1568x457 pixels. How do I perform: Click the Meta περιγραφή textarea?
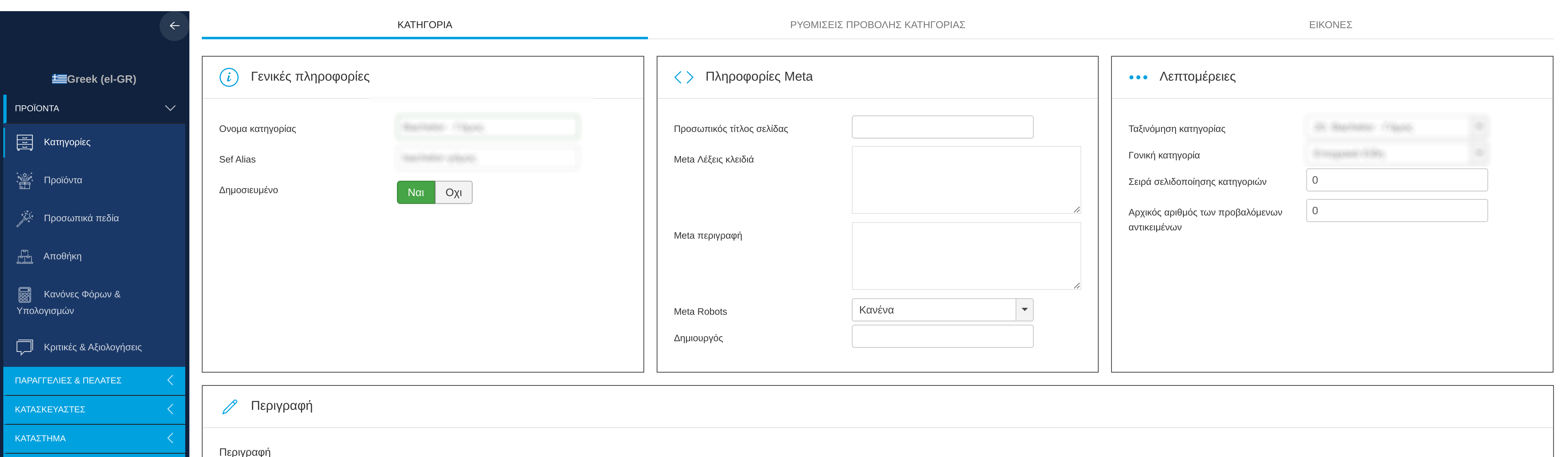tap(966, 256)
